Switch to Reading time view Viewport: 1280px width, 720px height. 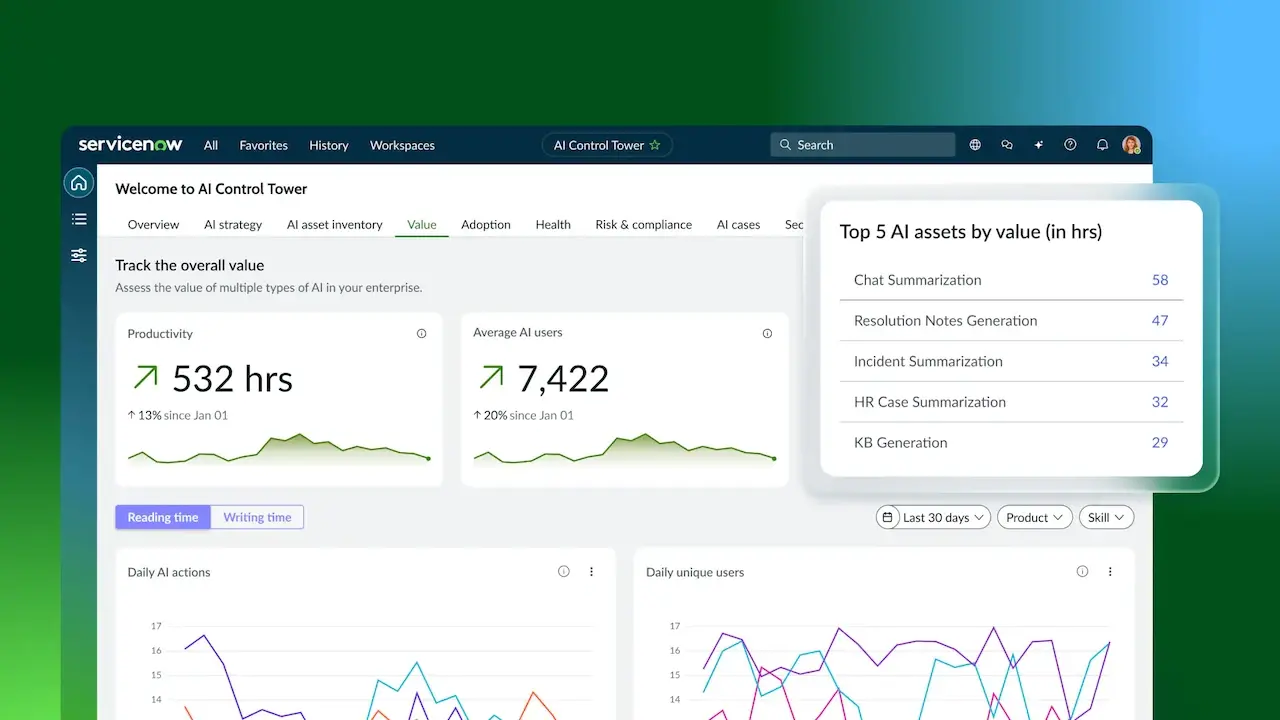tap(163, 517)
